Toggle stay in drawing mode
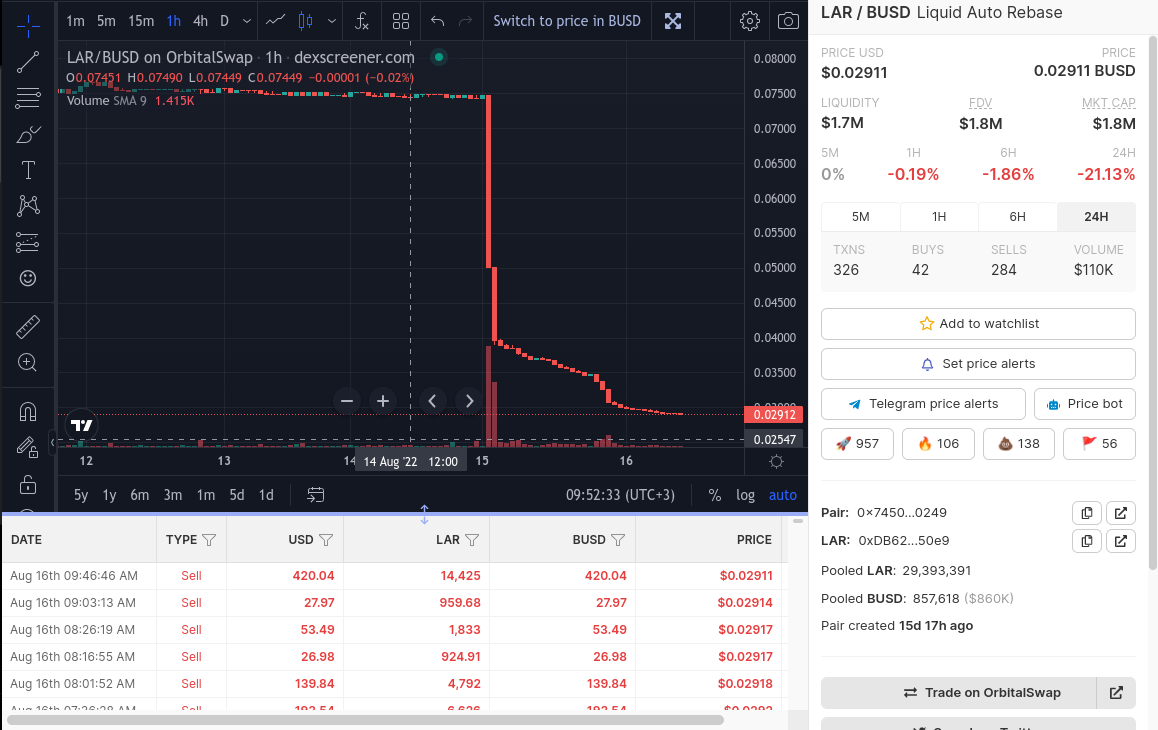The image size is (1158, 730). coord(28,448)
